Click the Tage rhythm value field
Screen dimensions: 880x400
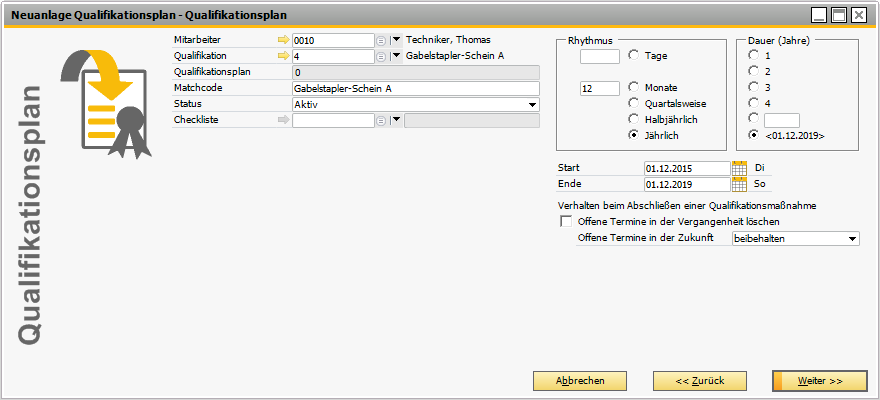[600, 56]
